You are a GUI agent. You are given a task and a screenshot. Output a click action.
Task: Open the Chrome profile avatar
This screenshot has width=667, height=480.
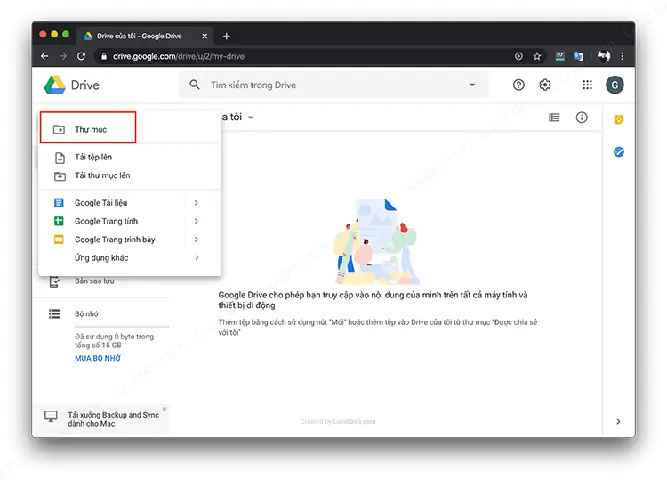(604, 56)
